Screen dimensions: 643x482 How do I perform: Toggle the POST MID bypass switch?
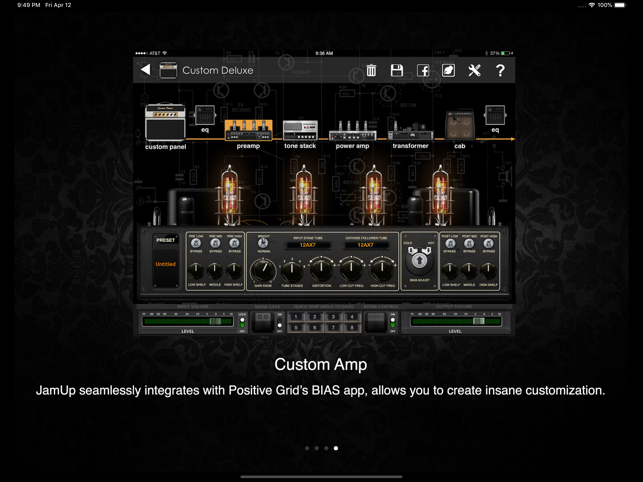pos(469,243)
